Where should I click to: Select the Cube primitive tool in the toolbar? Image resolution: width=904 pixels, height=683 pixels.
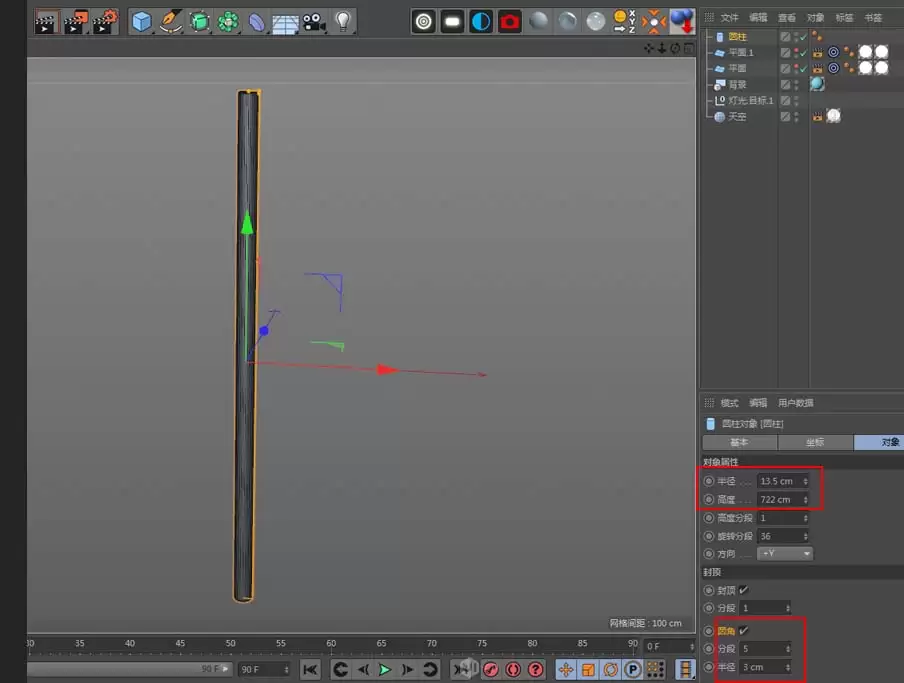[141, 19]
